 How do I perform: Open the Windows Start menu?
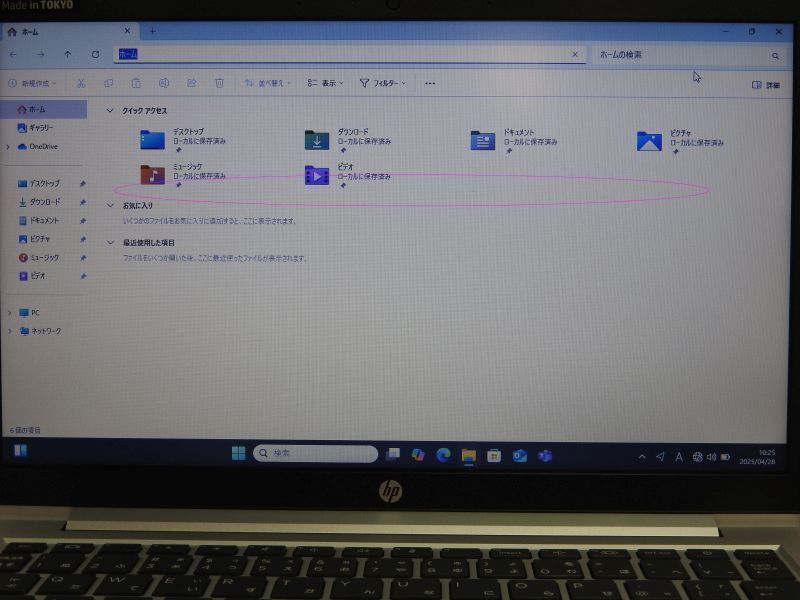click(x=238, y=453)
